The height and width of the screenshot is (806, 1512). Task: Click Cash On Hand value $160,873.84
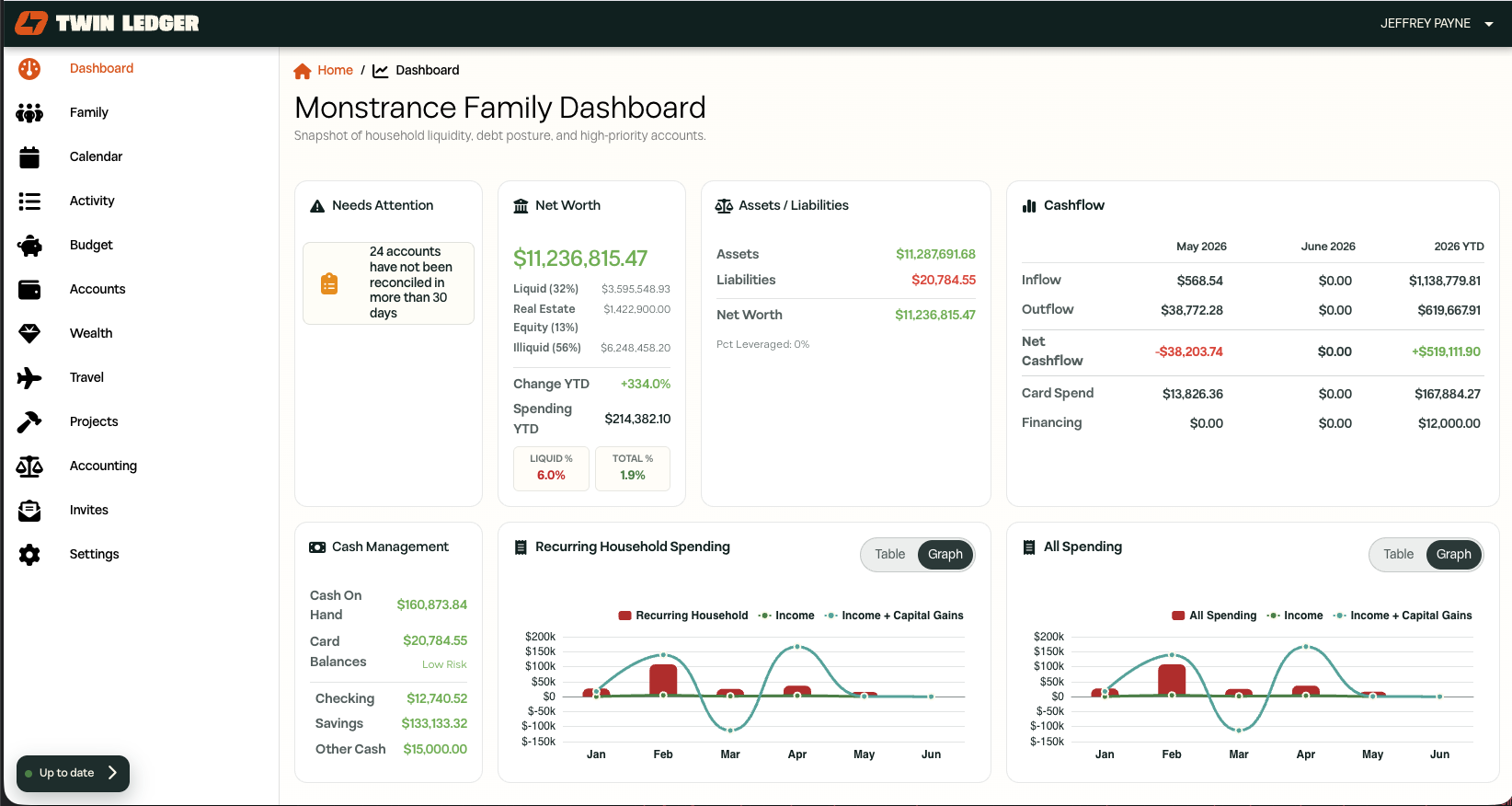432,604
